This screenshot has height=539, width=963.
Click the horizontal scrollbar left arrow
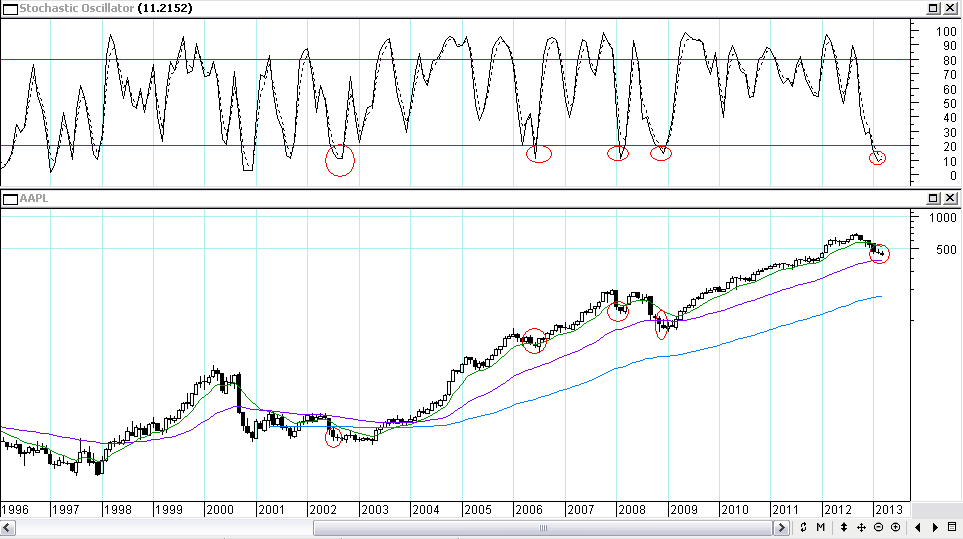7,528
